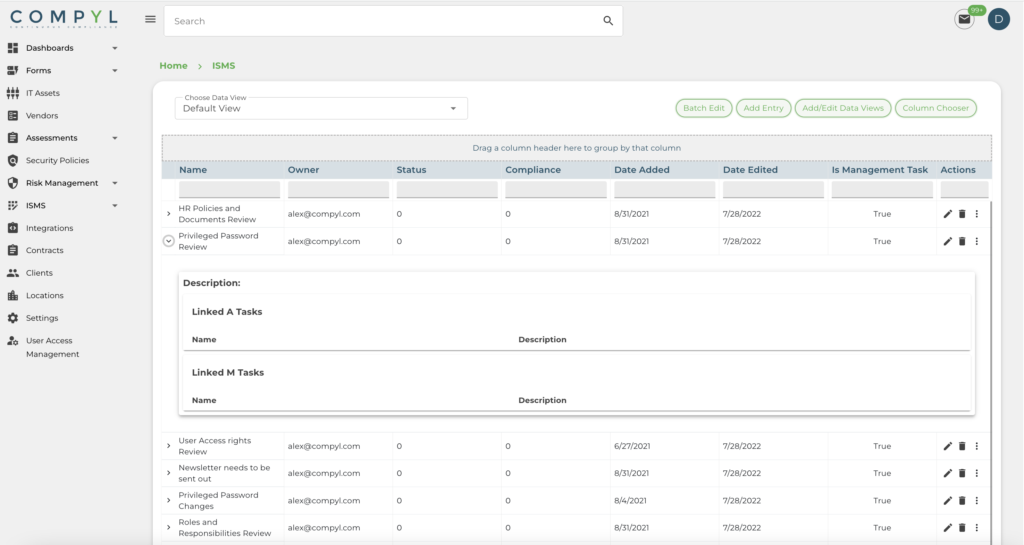
Task: Sort by the Date Added column header
Action: [641, 170]
